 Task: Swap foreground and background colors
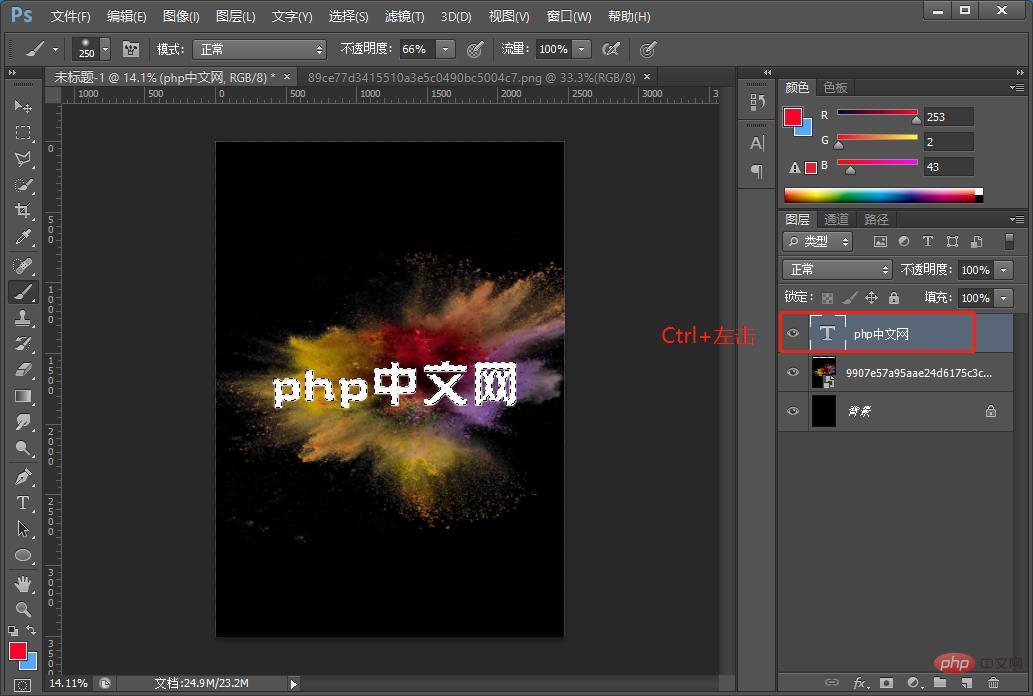31,630
